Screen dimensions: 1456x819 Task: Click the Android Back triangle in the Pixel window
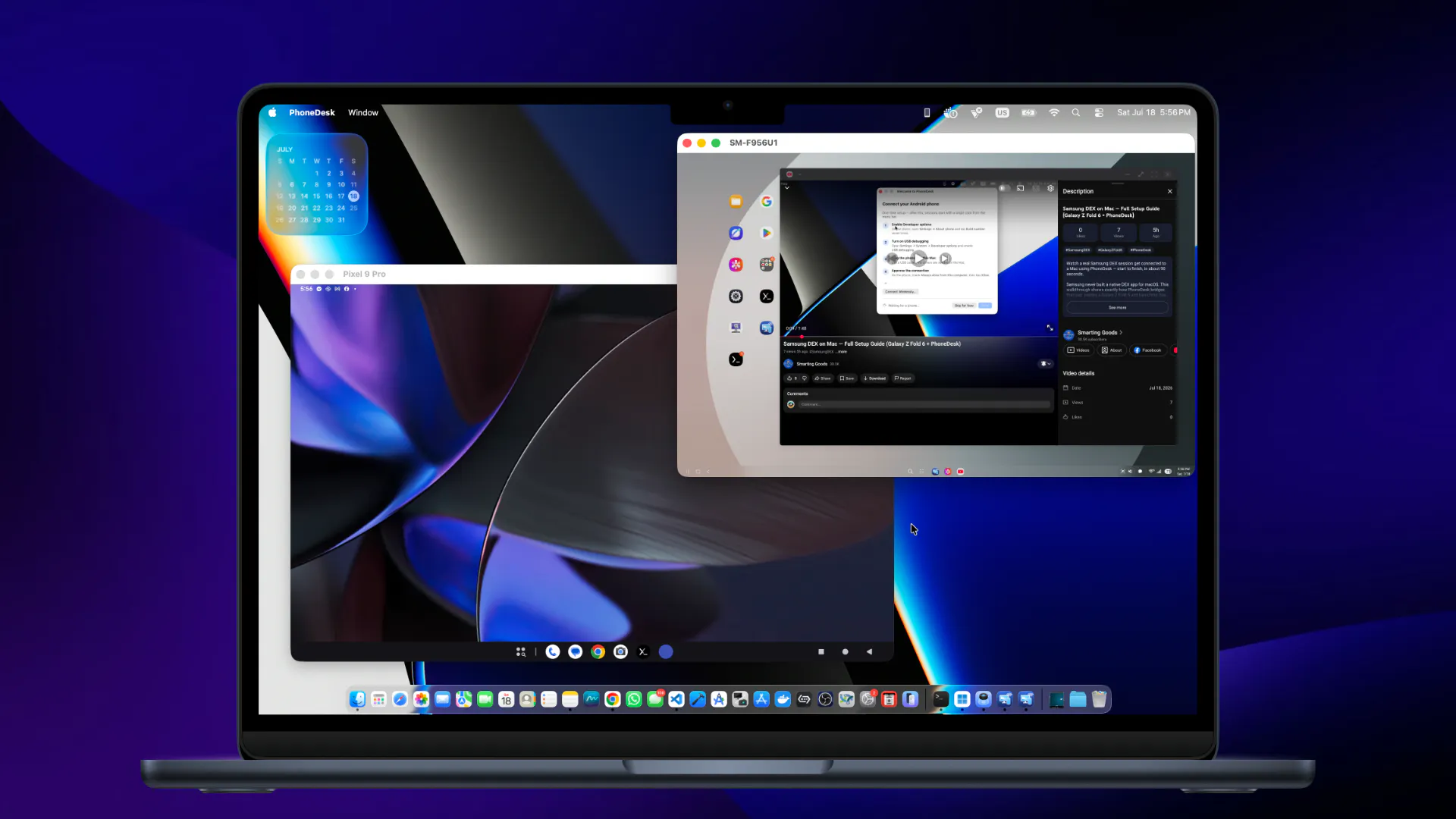click(x=869, y=651)
